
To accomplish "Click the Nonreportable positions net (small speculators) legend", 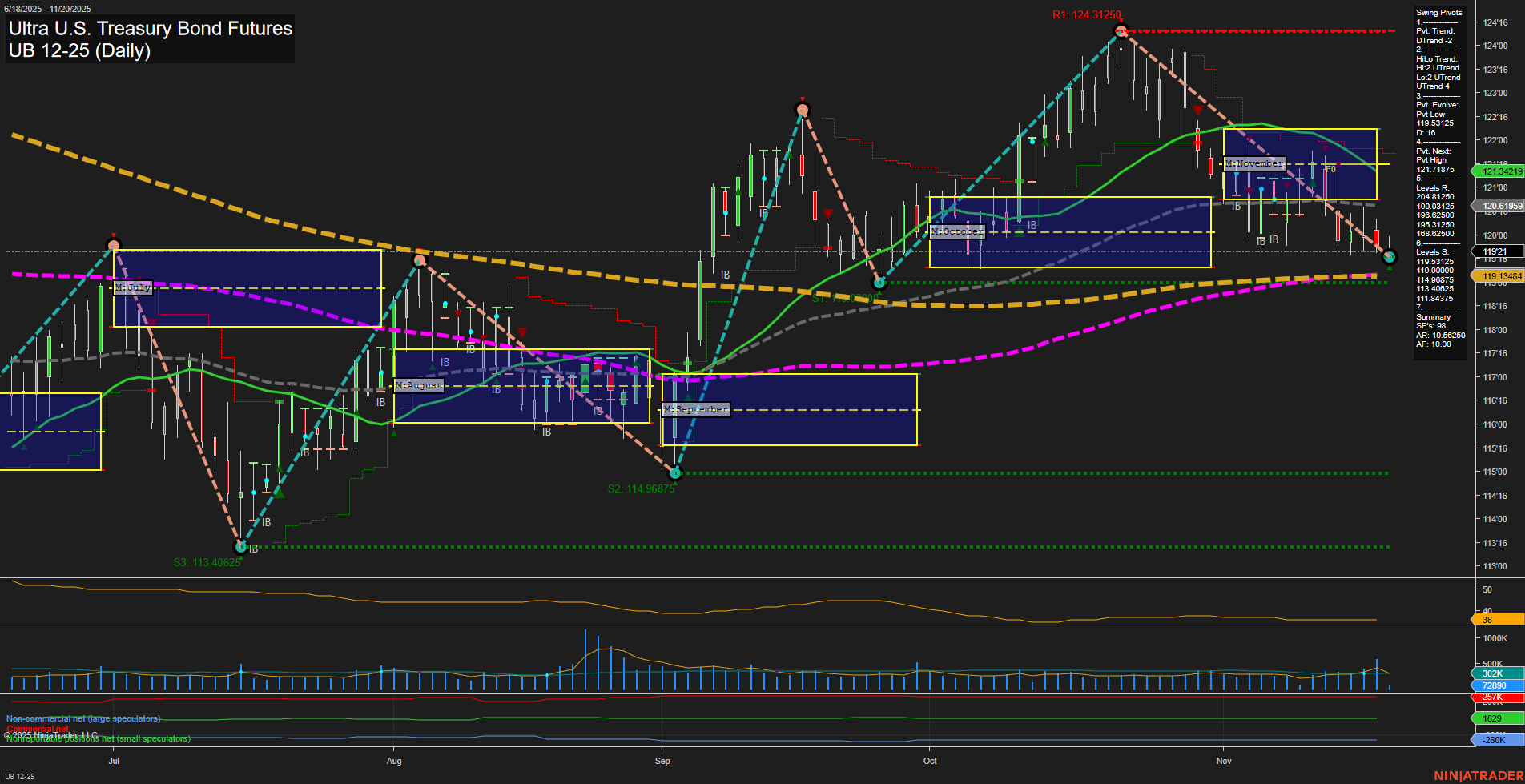I will [96, 739].
